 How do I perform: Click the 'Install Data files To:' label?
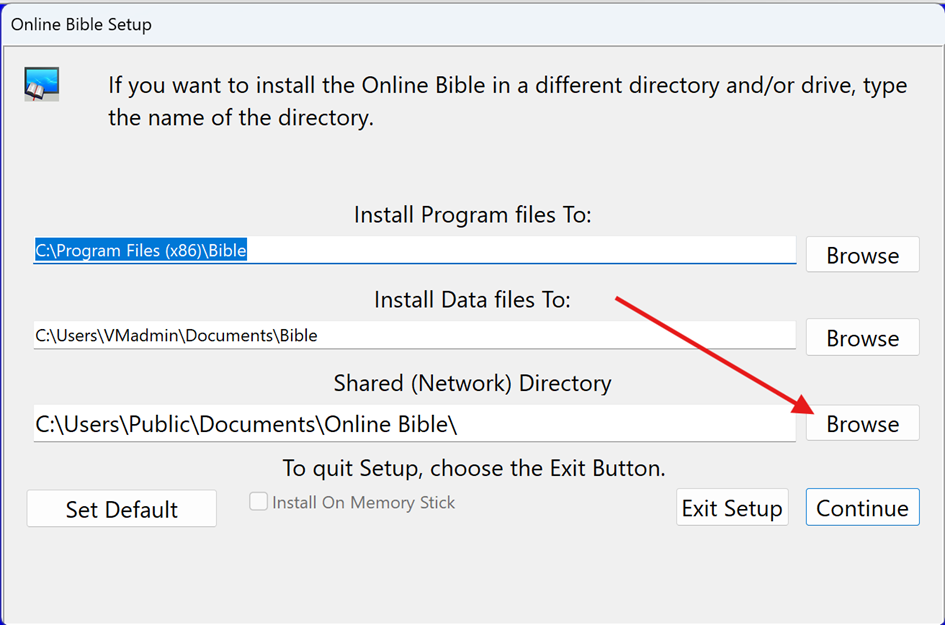472,300
